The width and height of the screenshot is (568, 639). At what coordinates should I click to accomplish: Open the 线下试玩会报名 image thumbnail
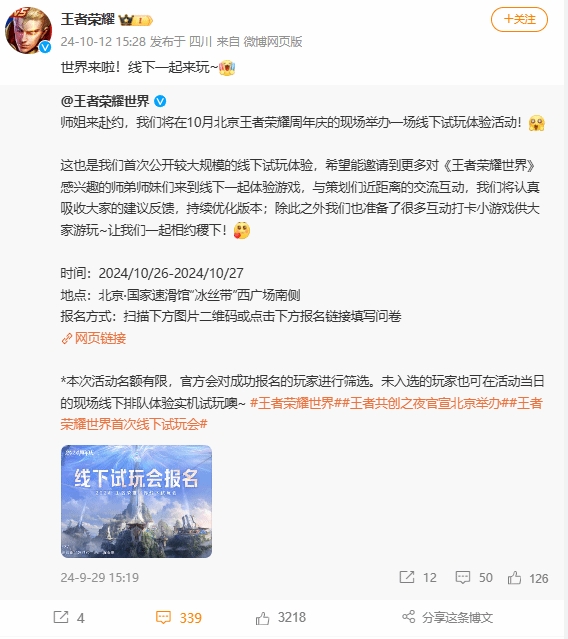pyautogui.click(x=136, y=501)
